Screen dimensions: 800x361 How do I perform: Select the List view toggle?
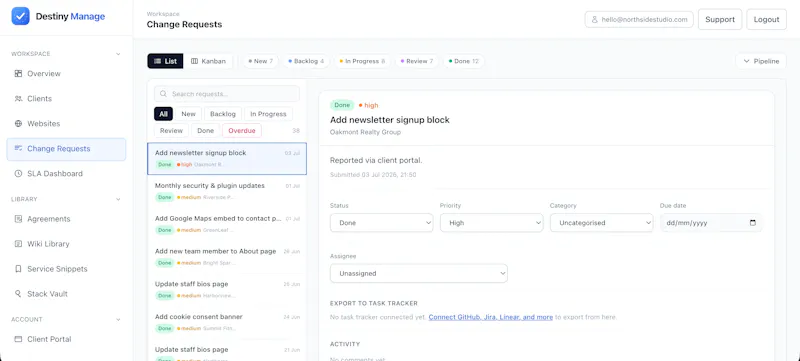coord(165,61)
